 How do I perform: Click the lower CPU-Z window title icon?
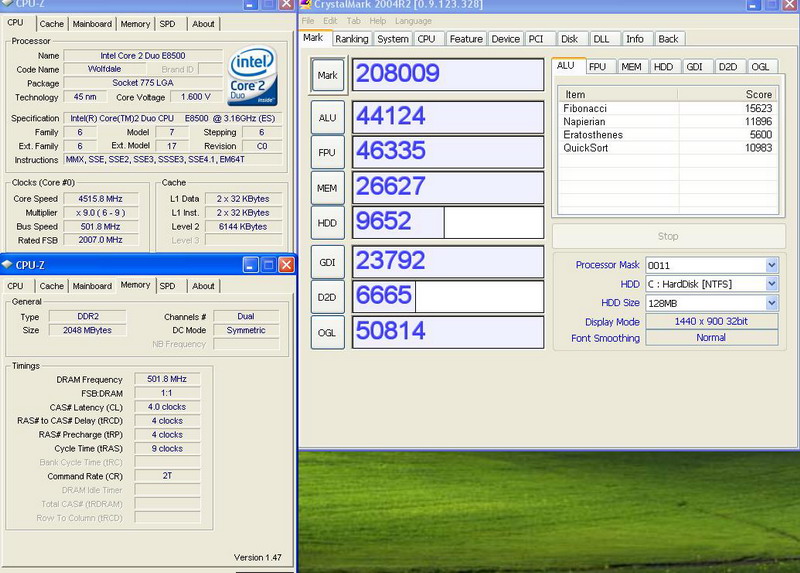coord(8,265)
